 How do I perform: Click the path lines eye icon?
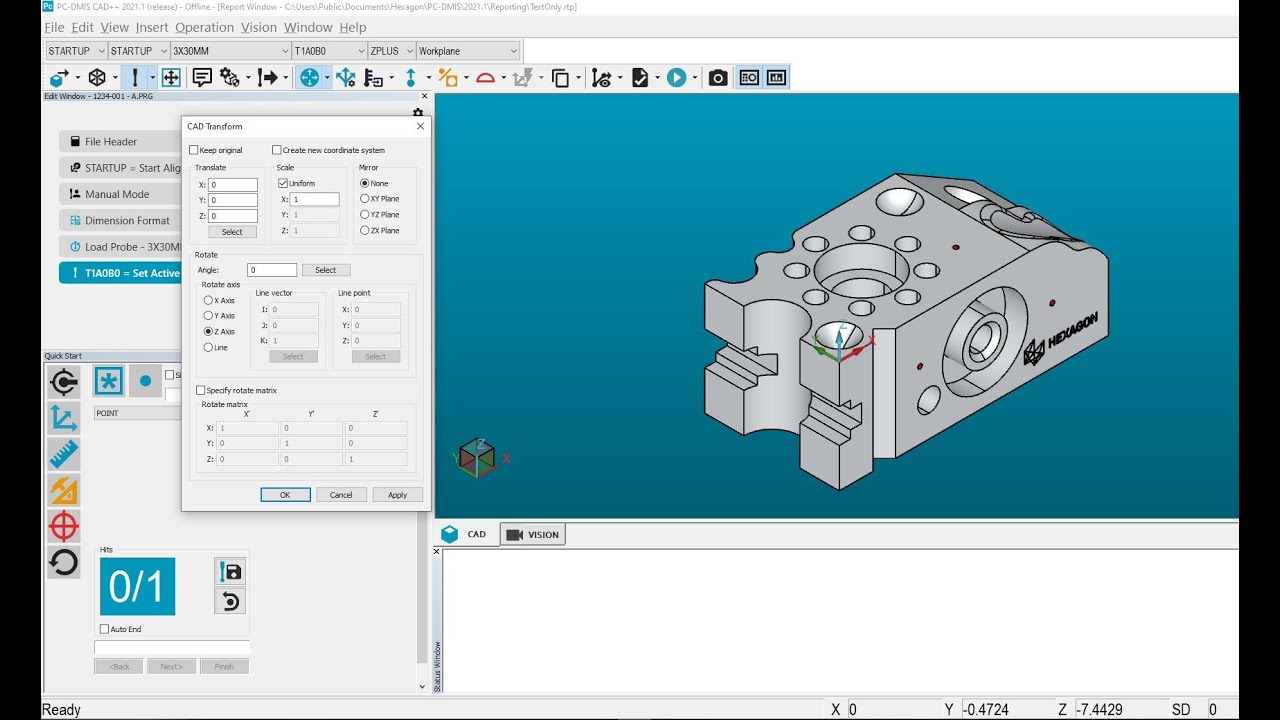coord(601,77)
